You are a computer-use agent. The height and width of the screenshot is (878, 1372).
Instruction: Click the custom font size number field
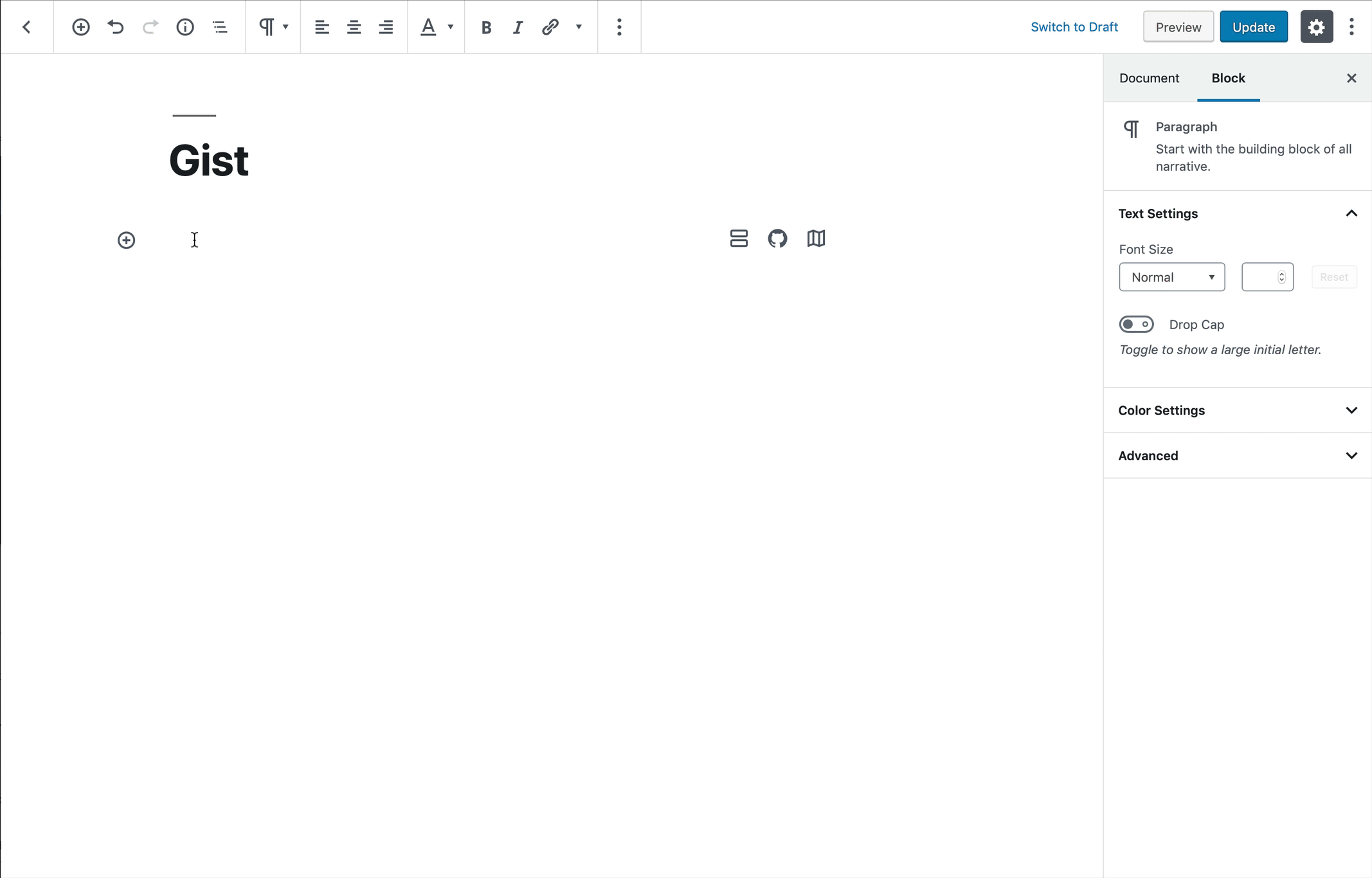coord(1267,277)
